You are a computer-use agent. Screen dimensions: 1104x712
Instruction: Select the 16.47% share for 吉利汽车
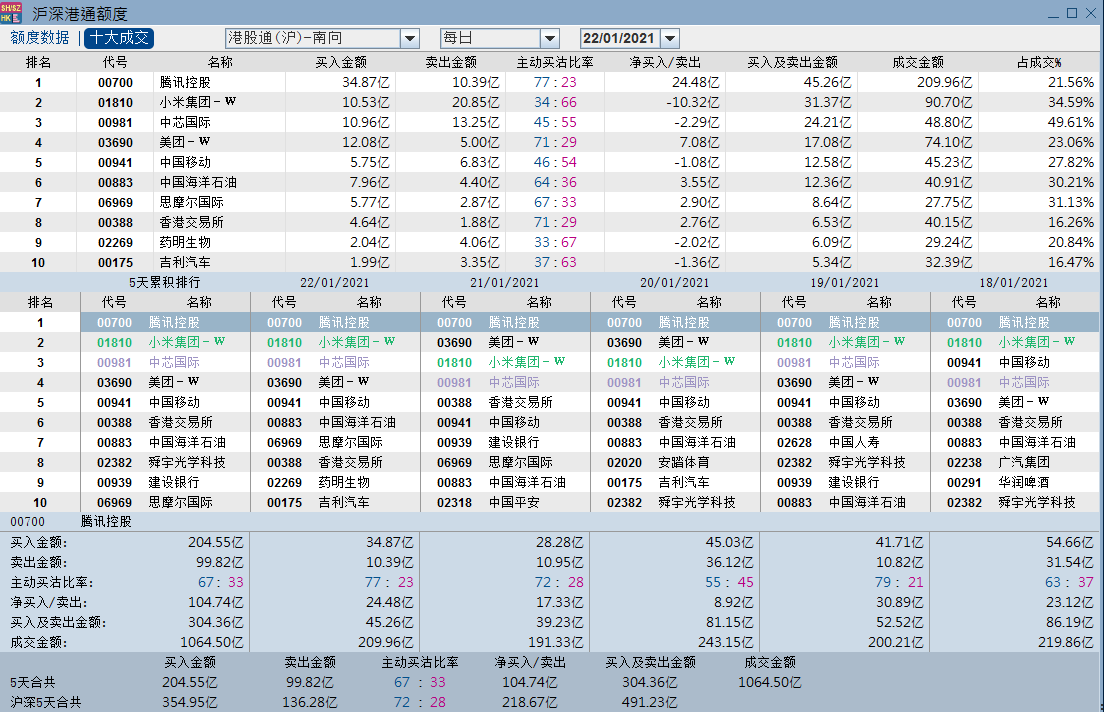(1071, 262)
